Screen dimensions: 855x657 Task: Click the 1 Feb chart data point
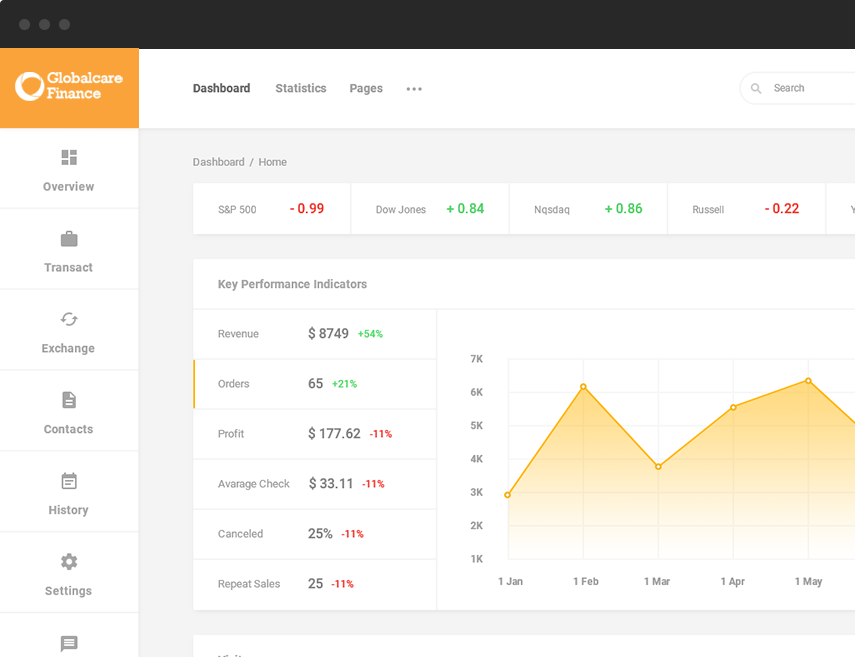click(583, 387)
